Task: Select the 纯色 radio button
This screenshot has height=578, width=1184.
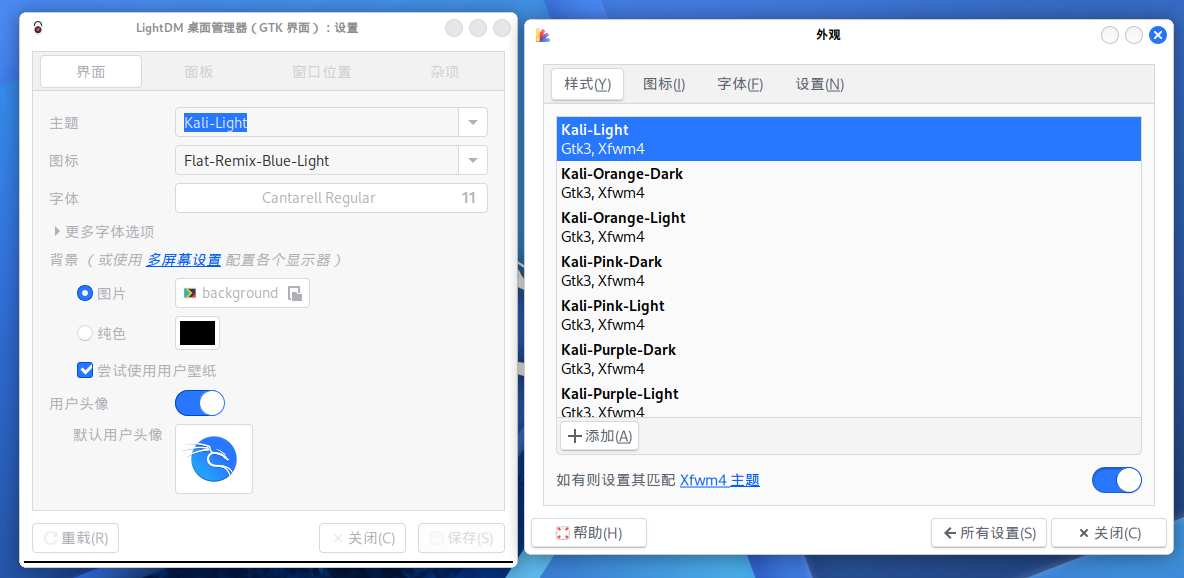Action: click(85, 332)
